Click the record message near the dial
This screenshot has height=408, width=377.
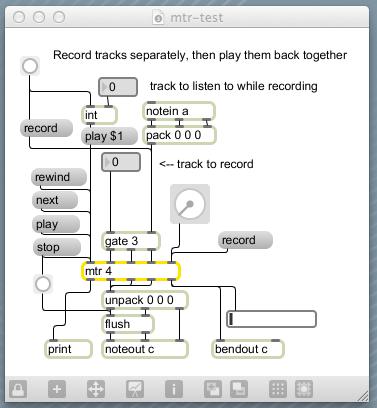(x=245, y=240)
